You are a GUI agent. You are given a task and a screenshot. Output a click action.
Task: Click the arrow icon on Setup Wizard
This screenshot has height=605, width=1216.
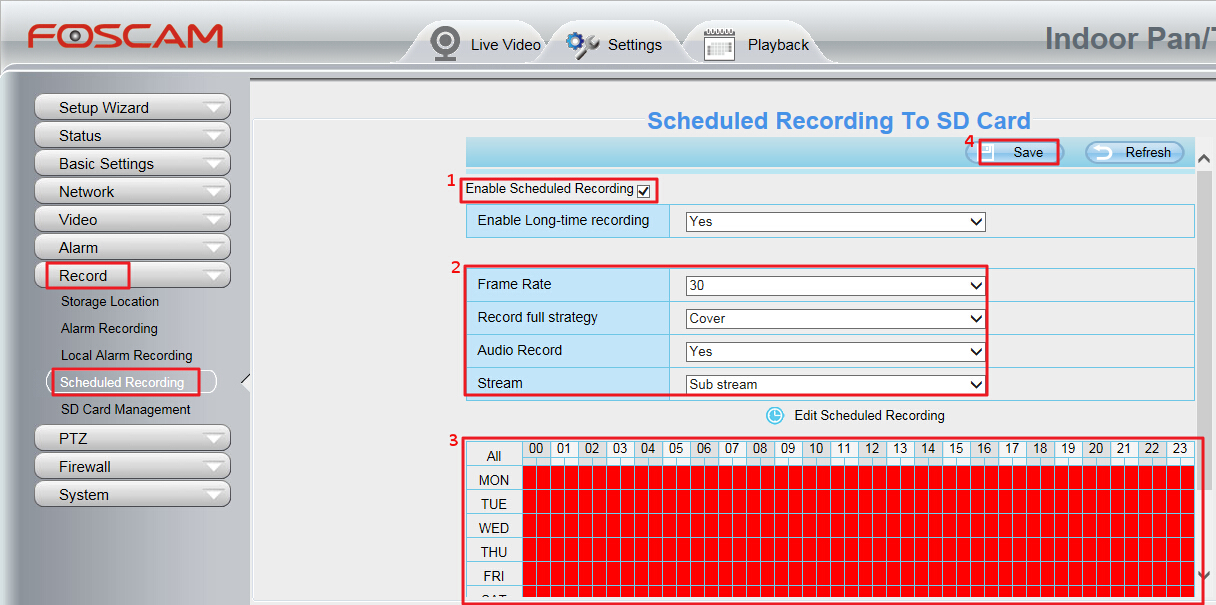pyautogui.click(x=214, y=108)
